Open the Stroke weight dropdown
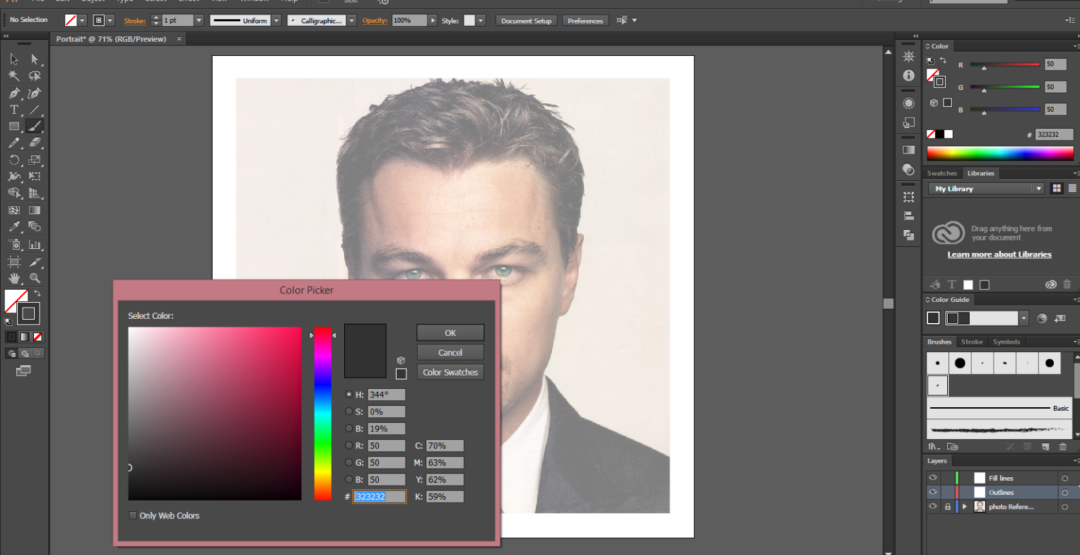1080x555 pixels. pos(199,21)
